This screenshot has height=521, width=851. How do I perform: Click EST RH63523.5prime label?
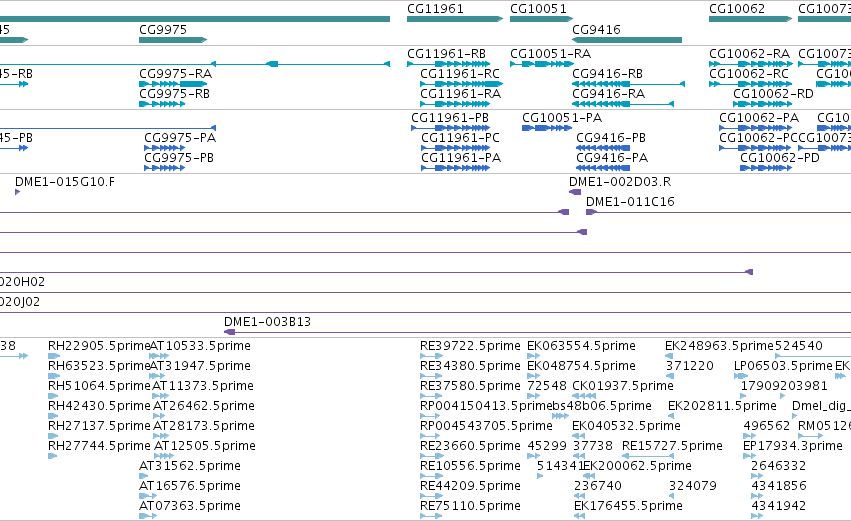(99, 366)
